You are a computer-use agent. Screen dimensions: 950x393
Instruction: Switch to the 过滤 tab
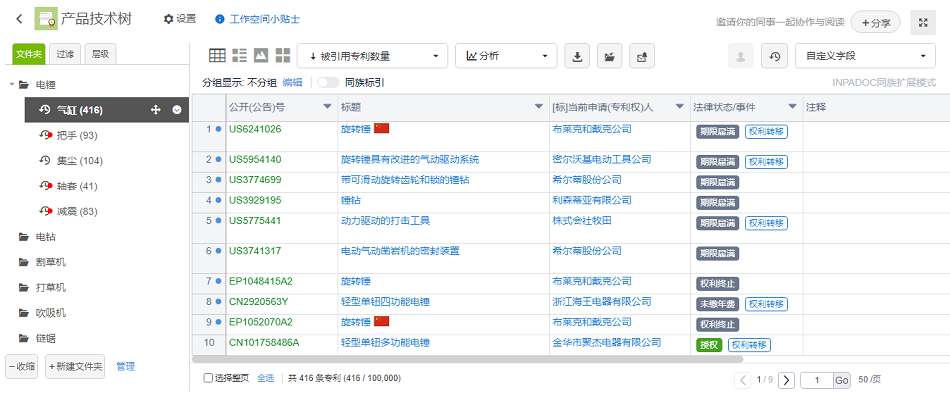[x=65, y=54]
